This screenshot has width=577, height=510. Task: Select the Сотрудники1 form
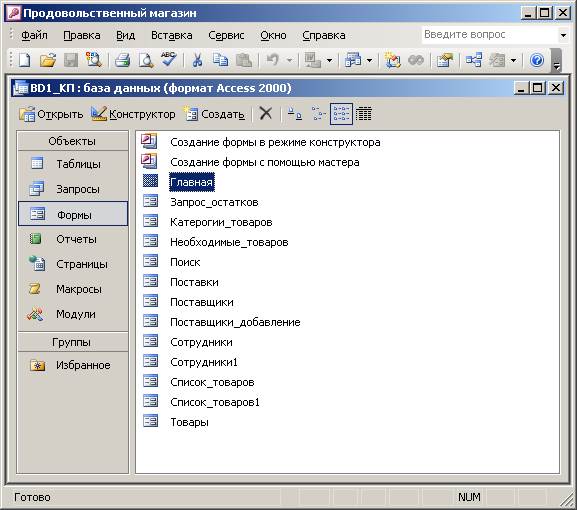(x=204, y=362)
